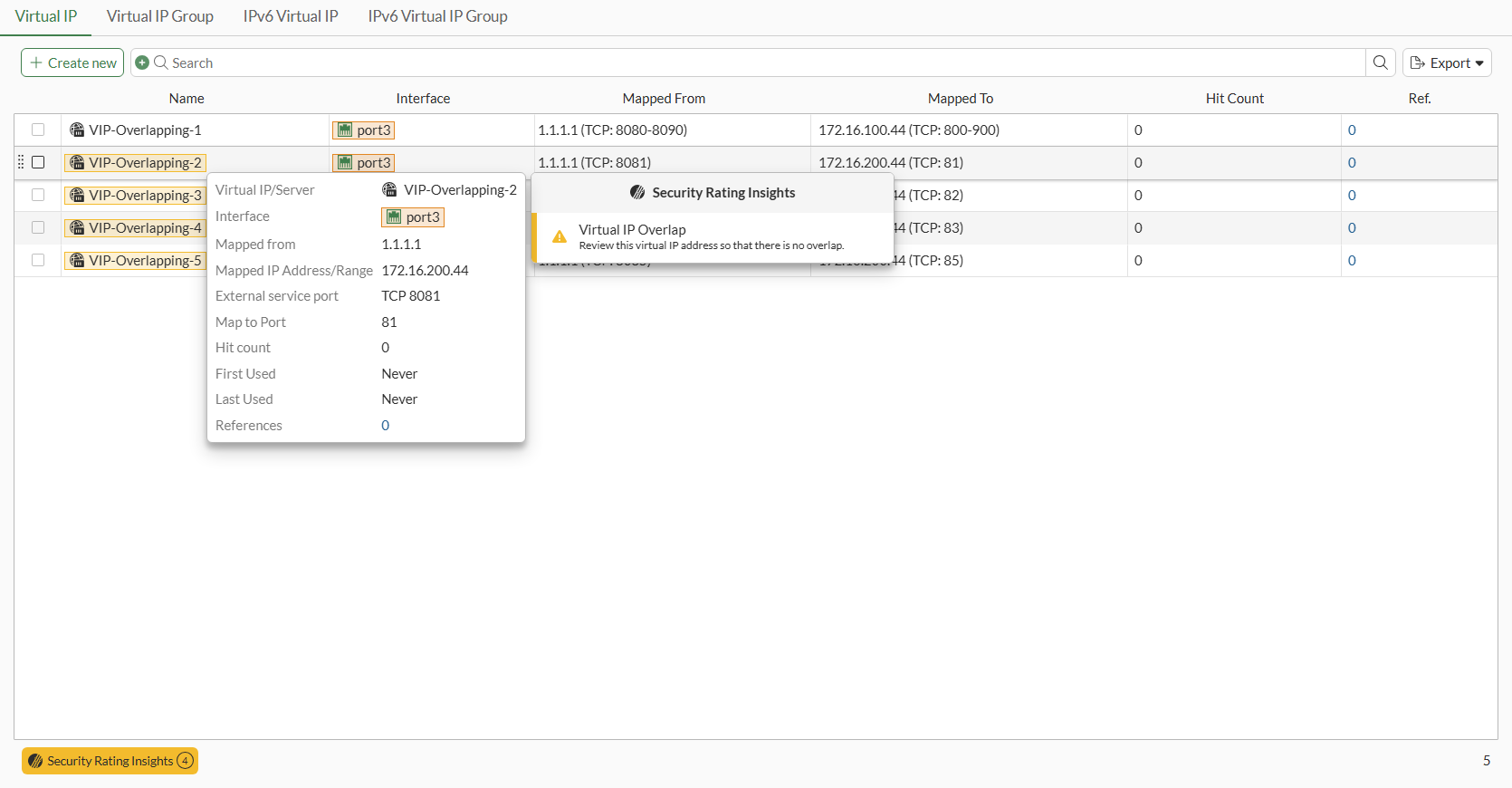Open the Ref. link of VIP-Overlapping-1
Screen dimensions: 1512x788
click(1352, 130)
